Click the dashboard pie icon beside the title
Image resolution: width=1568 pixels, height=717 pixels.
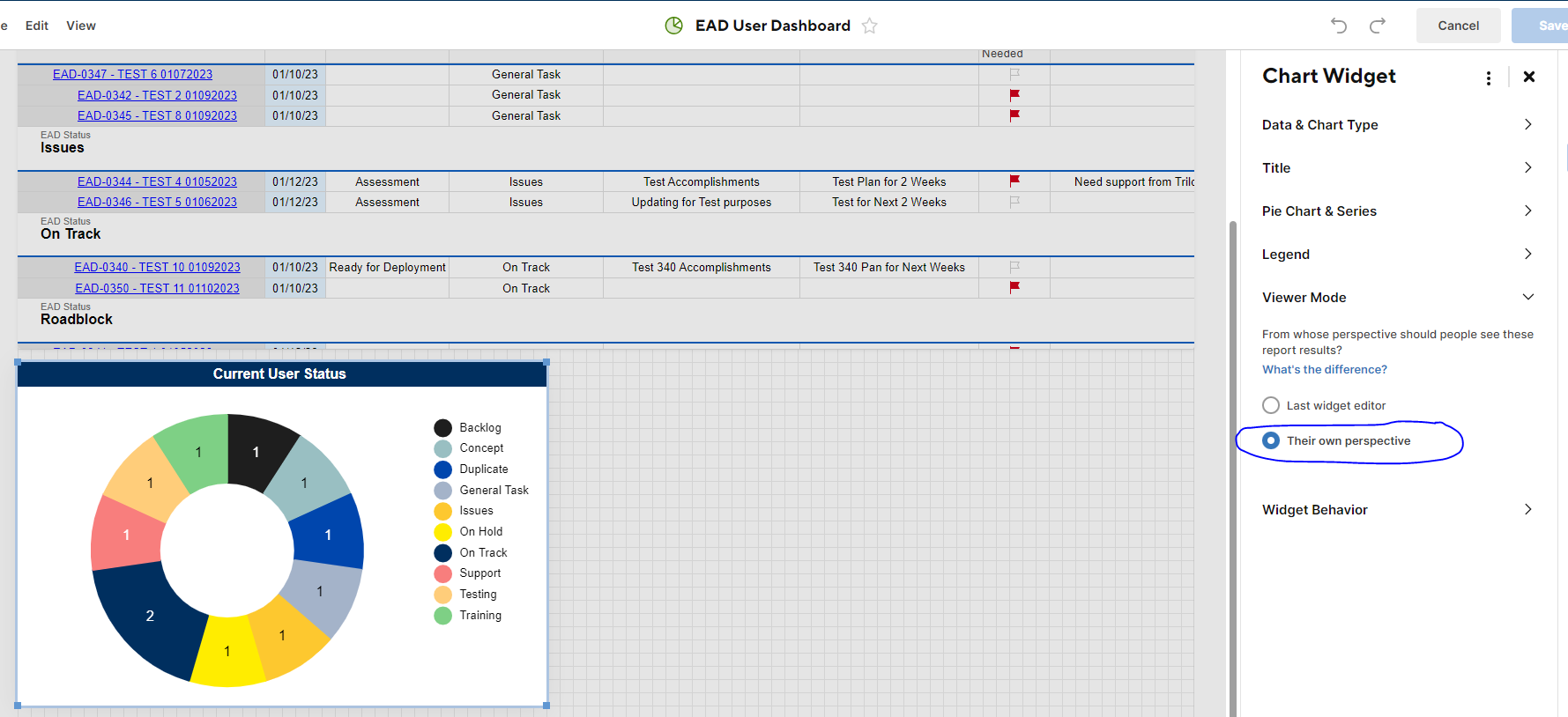[674, 26]
